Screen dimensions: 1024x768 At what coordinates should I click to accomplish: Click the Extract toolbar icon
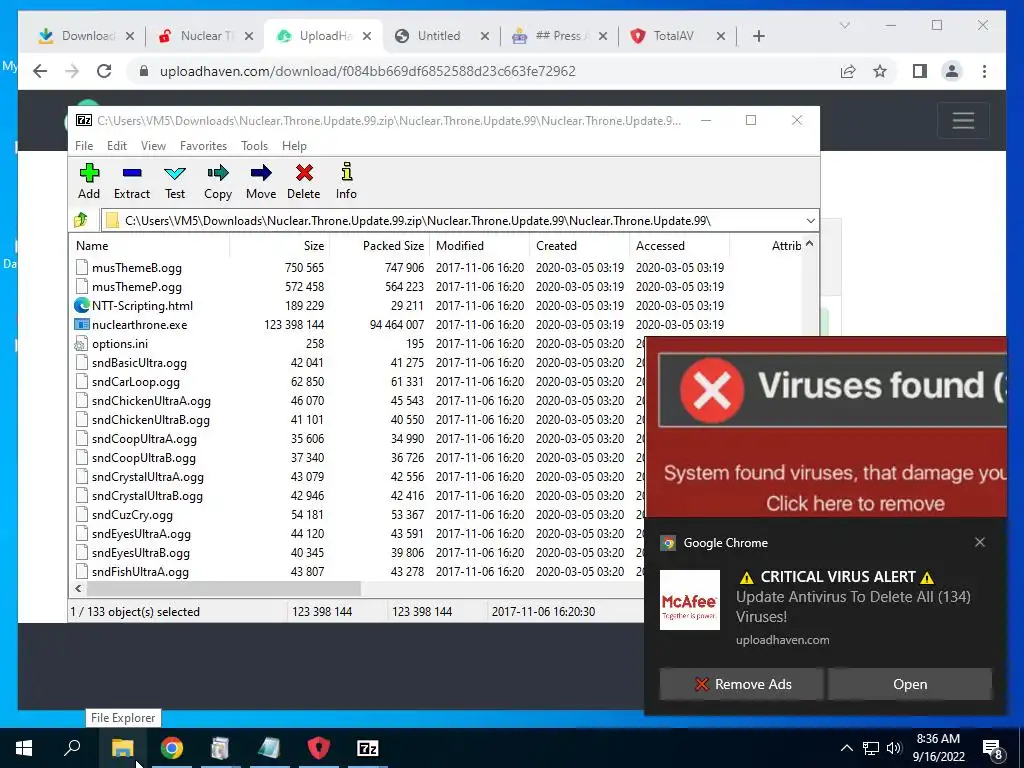coord(132,181)
